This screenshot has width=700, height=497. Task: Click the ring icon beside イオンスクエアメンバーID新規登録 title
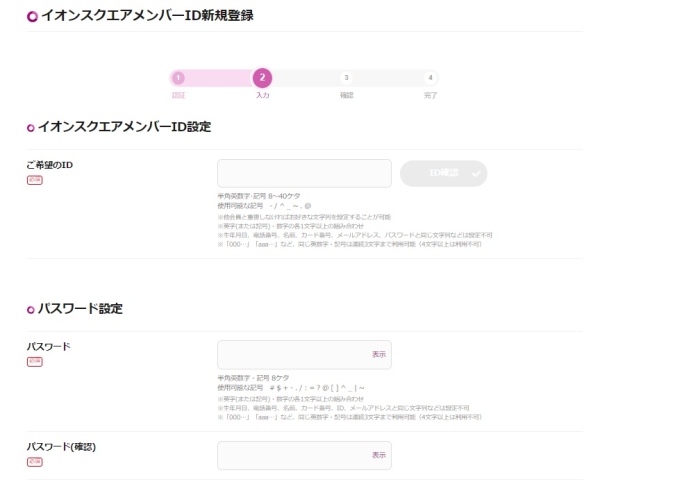click(x=32, y=16)
